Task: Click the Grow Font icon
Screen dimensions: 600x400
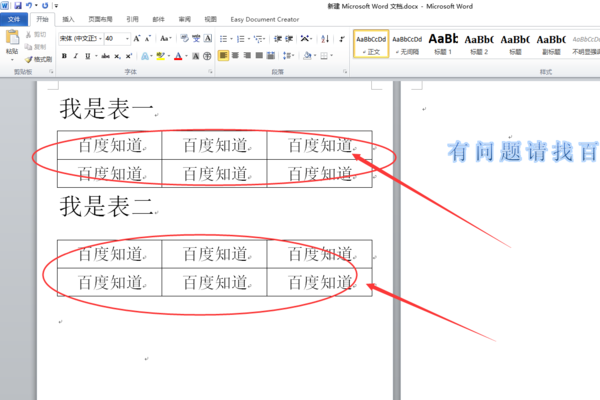Action: [x=137, y=38]
